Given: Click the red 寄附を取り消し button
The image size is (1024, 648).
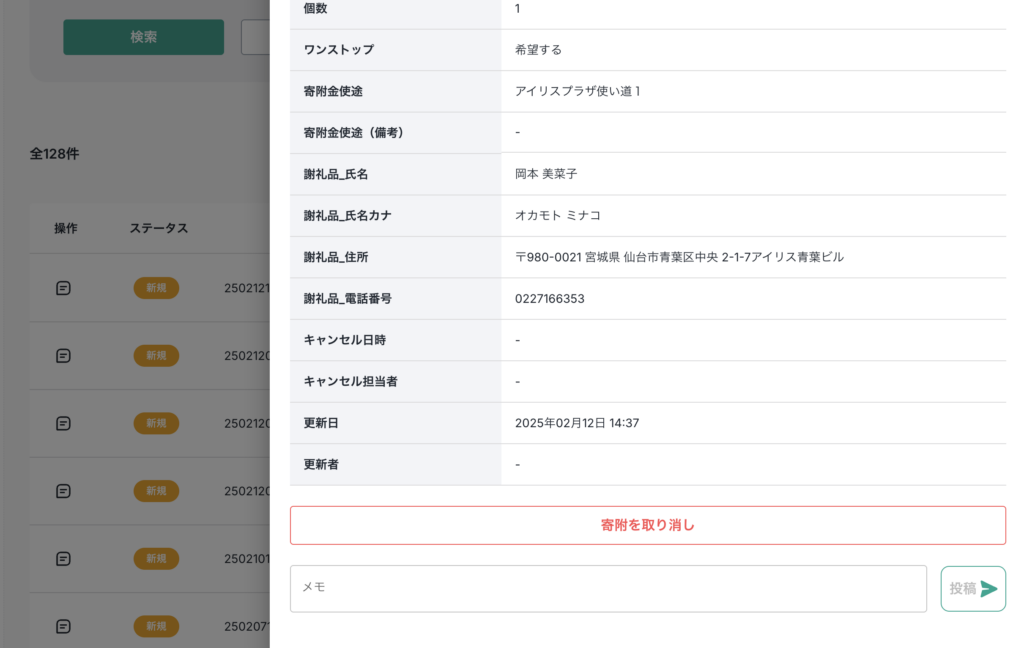Looking at the screenshot, I should click(x=647, y=525).
